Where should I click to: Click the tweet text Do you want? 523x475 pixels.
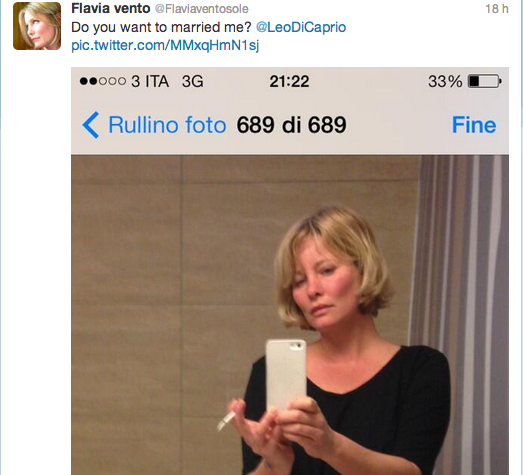click(x=112, y=28)
